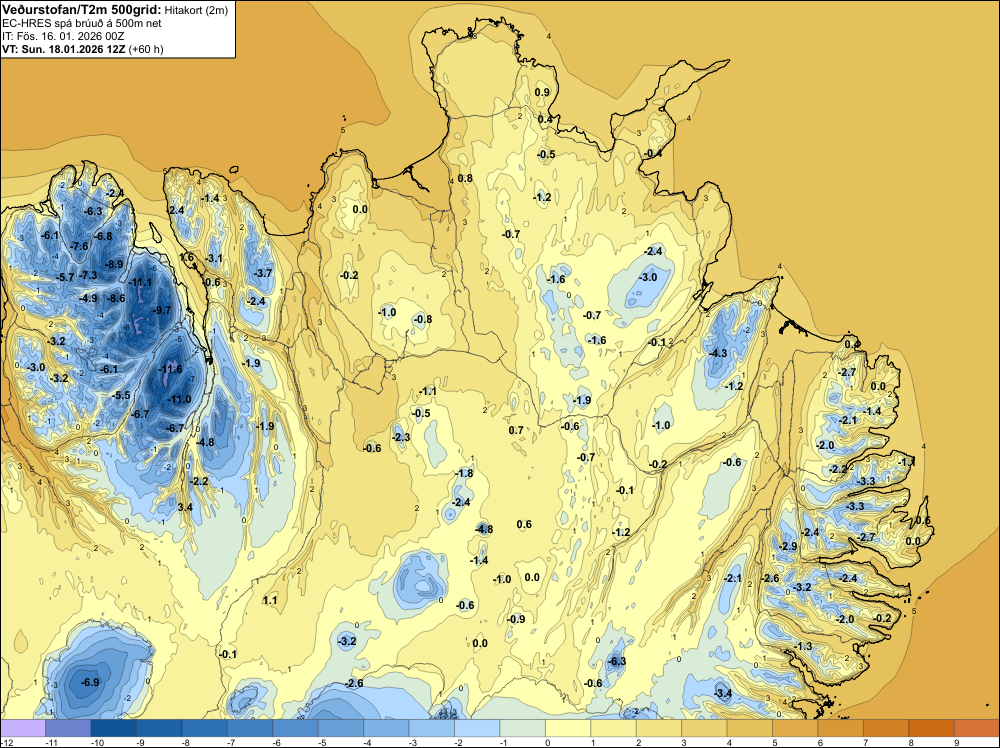Select the positive 1.6 map value

click(188, 258)
